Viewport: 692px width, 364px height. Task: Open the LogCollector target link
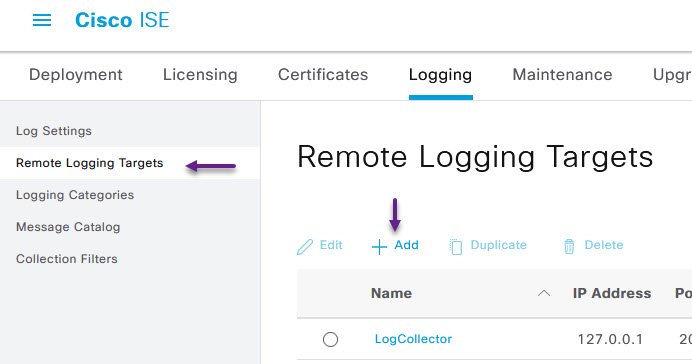tap(413, 339)
